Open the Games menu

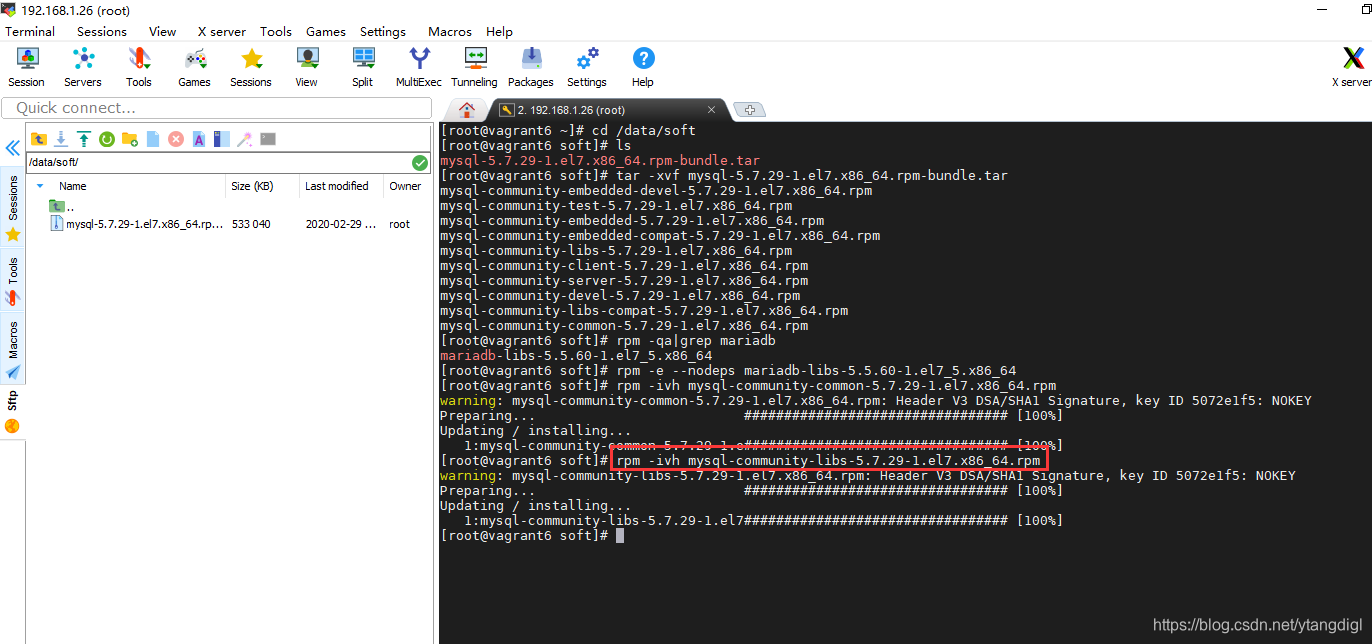(326, 31)
